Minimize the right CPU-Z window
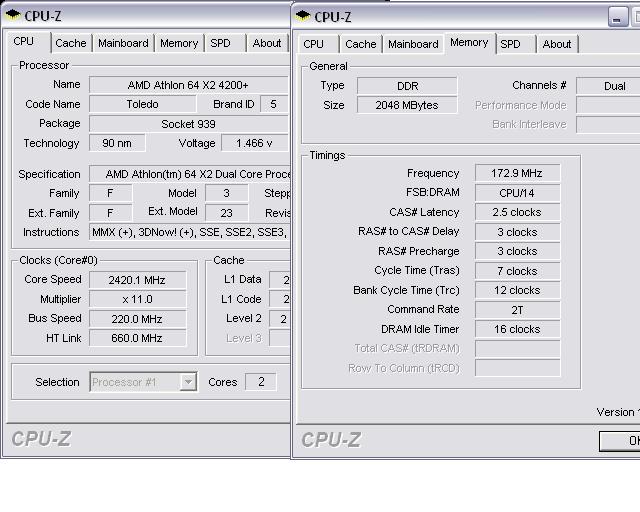Image resolution: width=640 pixels, height=512 pixels. pos(618,17)
